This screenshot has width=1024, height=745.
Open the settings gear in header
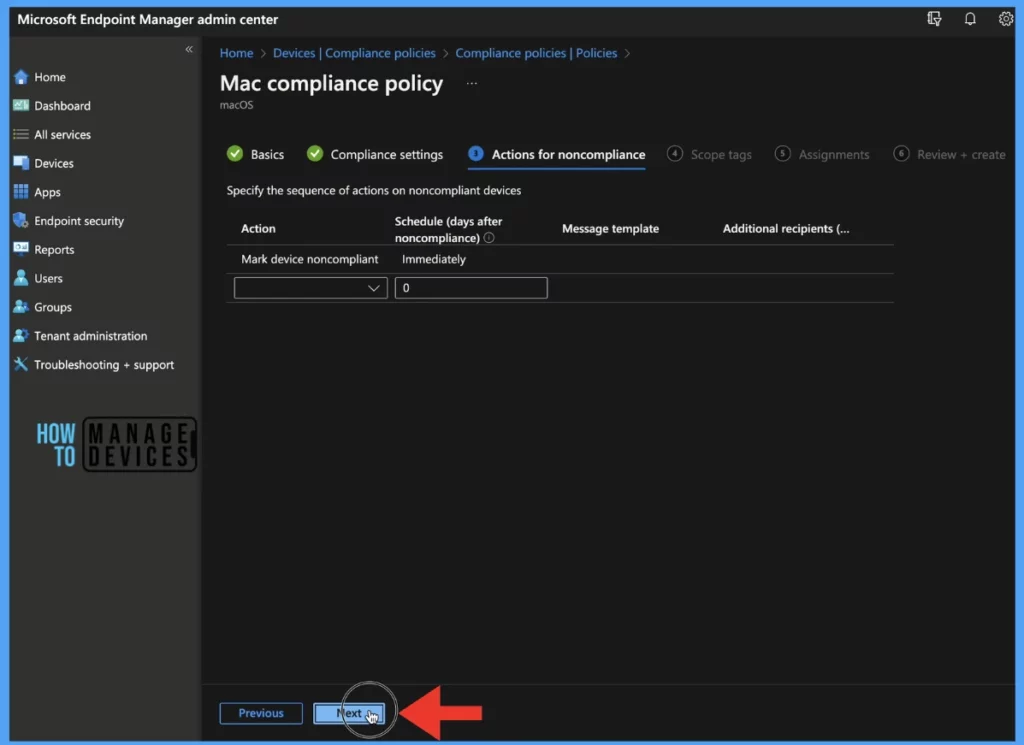tap(1006, 19)
